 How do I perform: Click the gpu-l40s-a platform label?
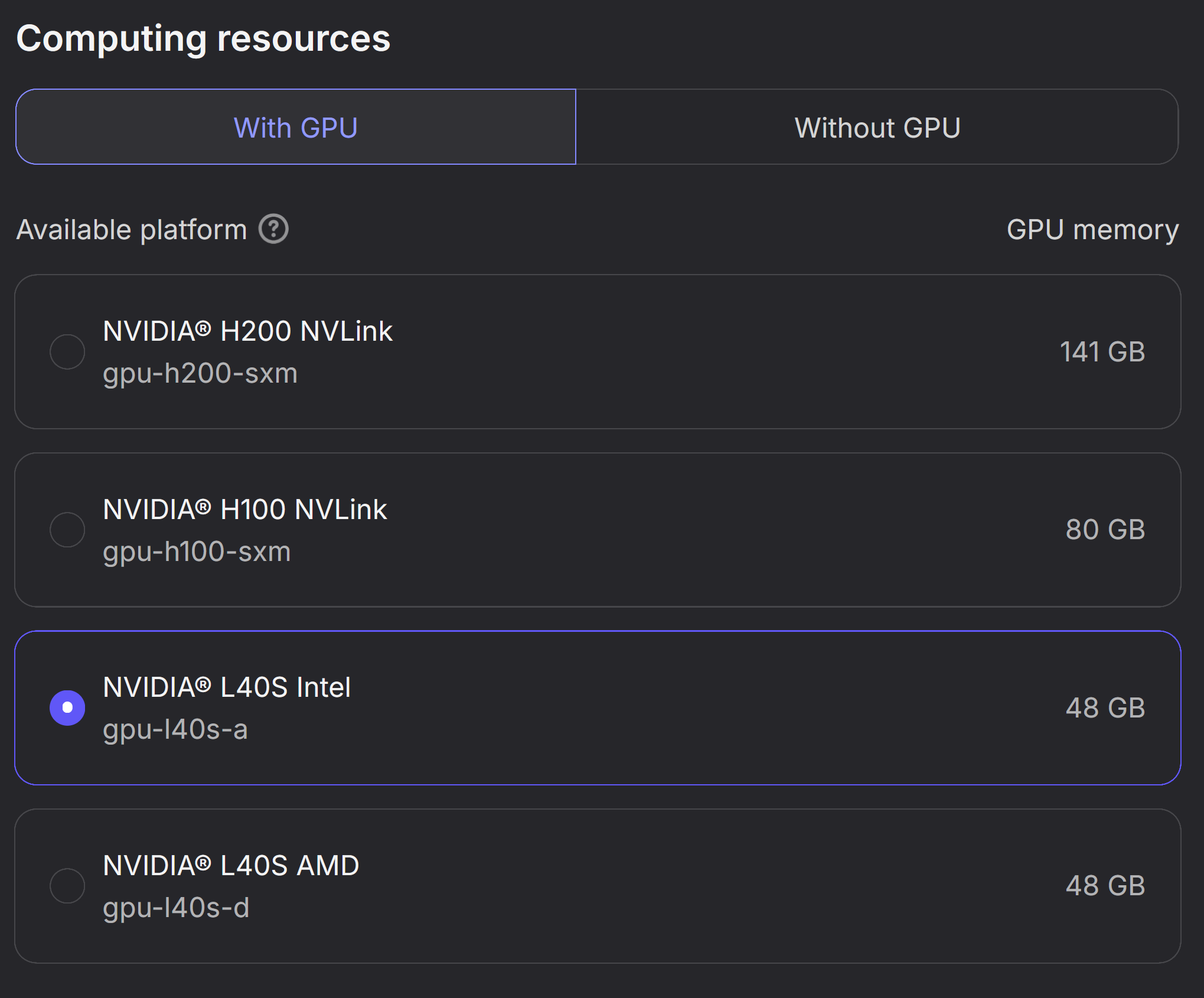point(176,729)
